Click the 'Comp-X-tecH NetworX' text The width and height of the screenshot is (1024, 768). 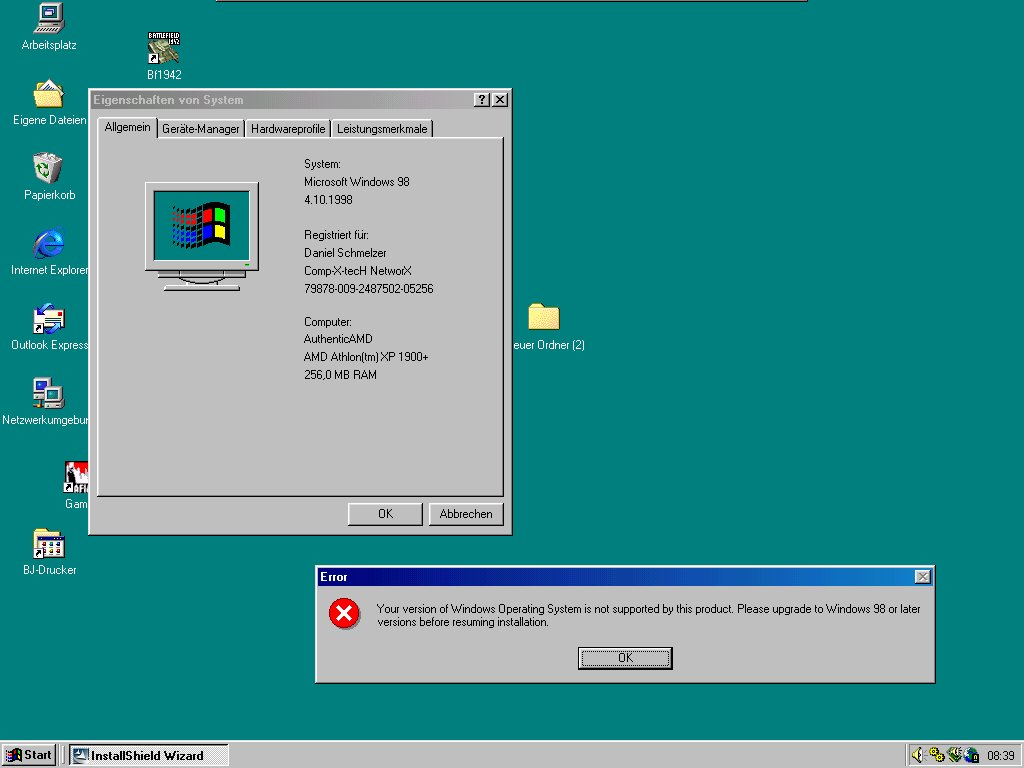(x=357, y=270)
